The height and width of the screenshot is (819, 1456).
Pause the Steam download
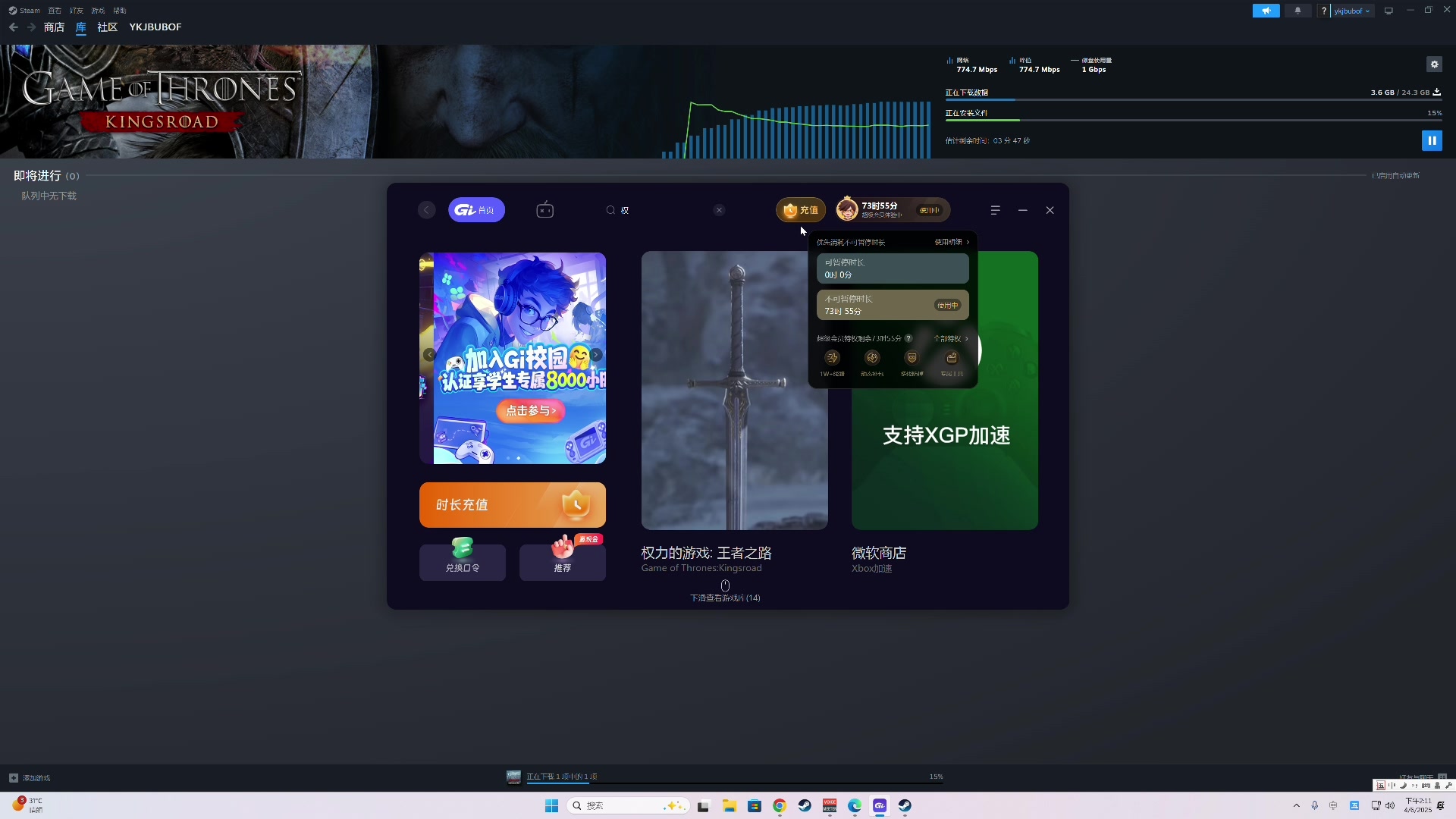pyautogui.click(x=1432, y=140)
